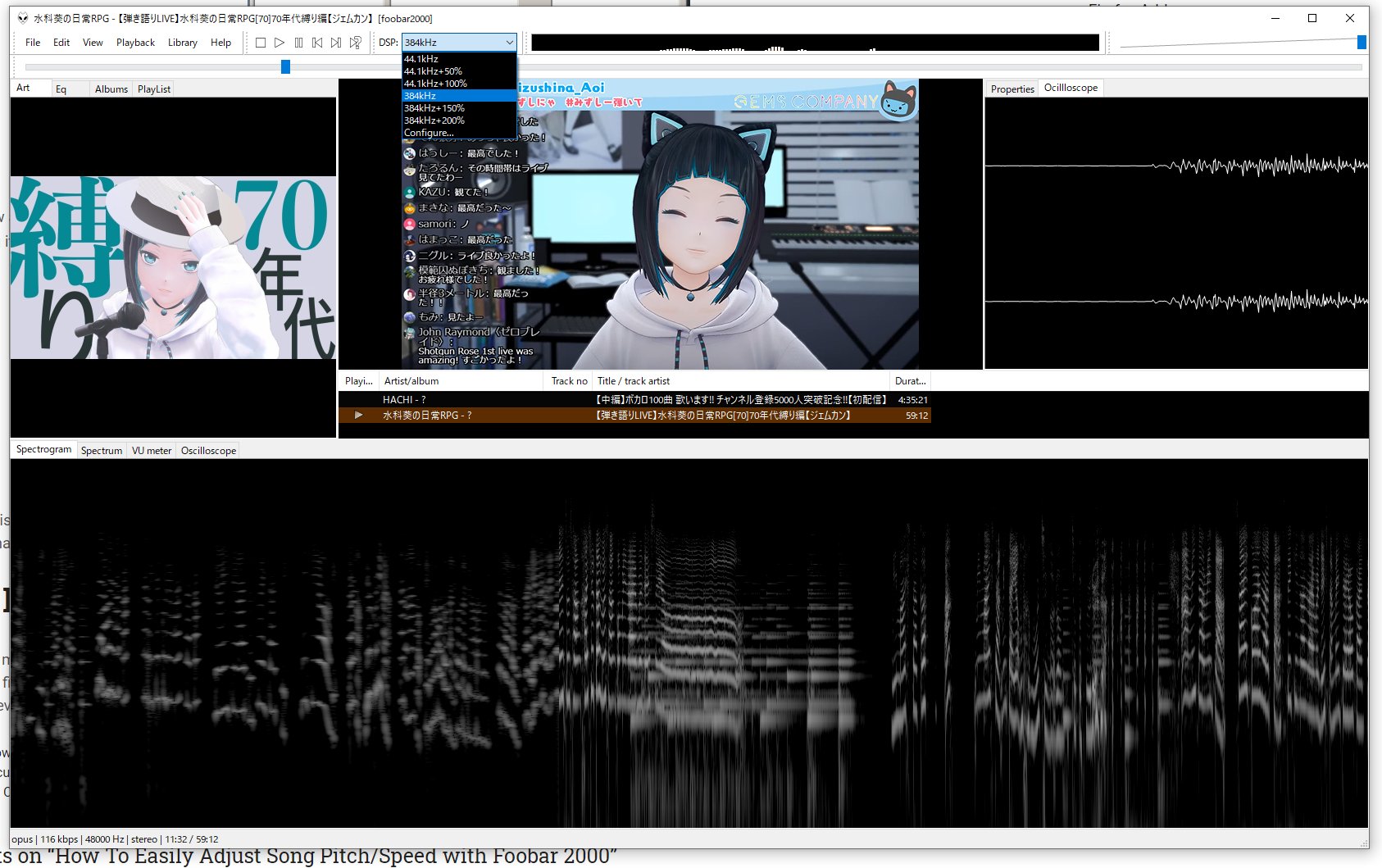Select HACHI - ? playlist row
1382x868 pixels.
634,400
